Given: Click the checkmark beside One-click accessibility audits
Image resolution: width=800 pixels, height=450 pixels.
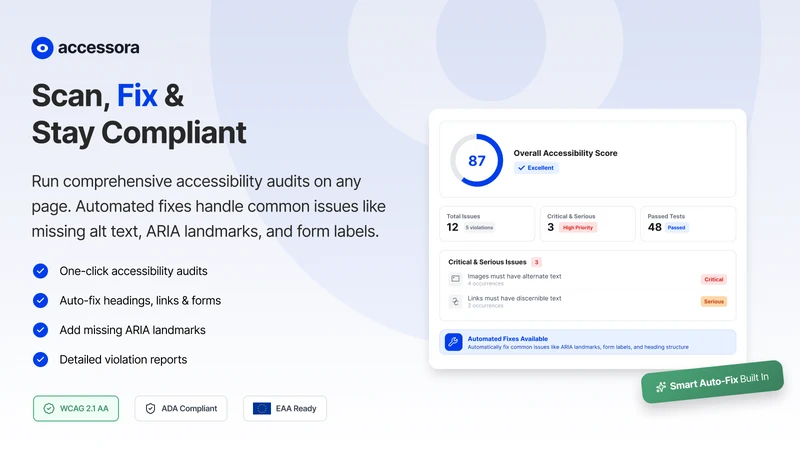Looking at the screenshot, I should pyautogui.click(x=40, y=271).
